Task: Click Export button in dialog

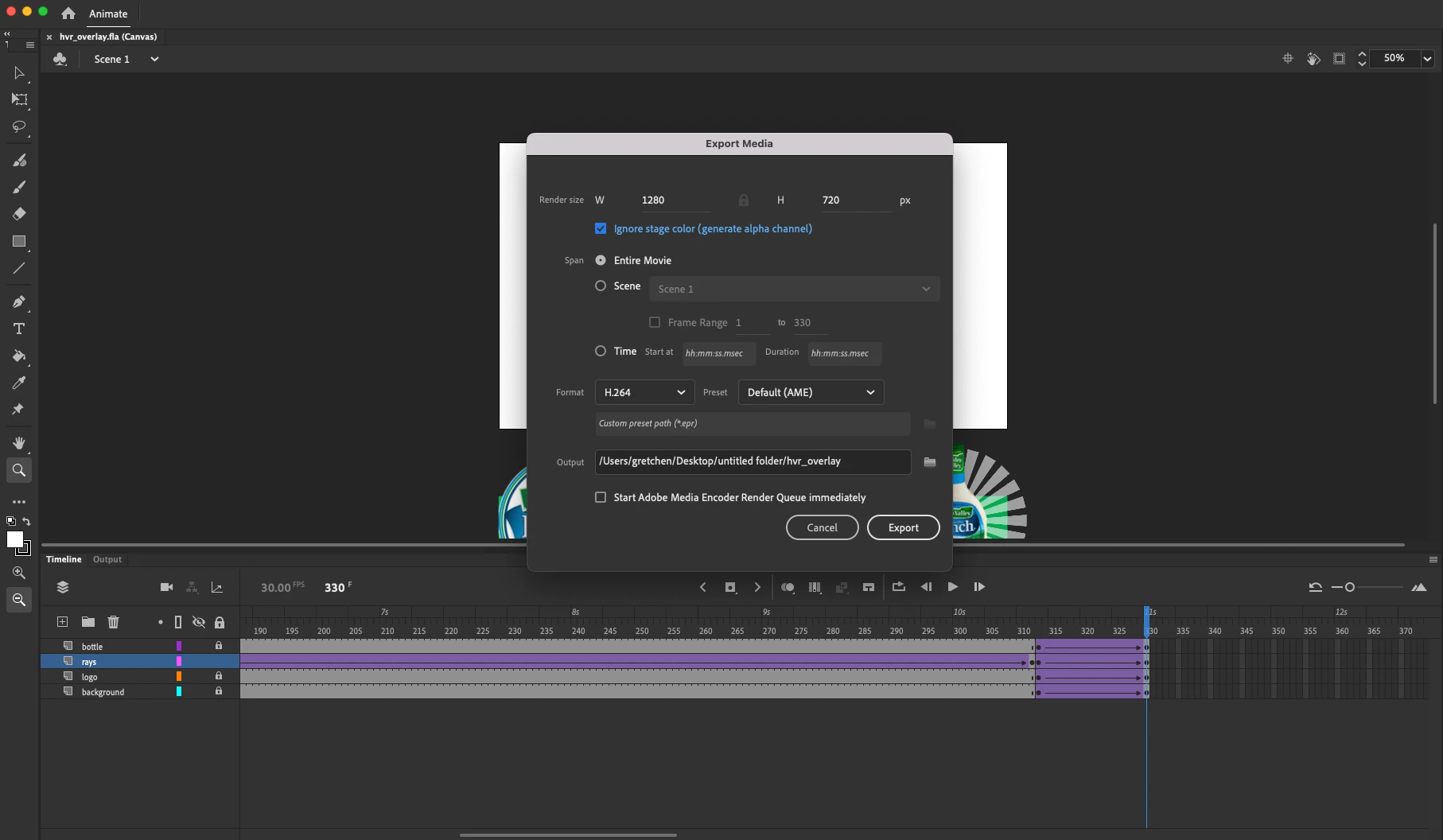Action: coord(903,527)
